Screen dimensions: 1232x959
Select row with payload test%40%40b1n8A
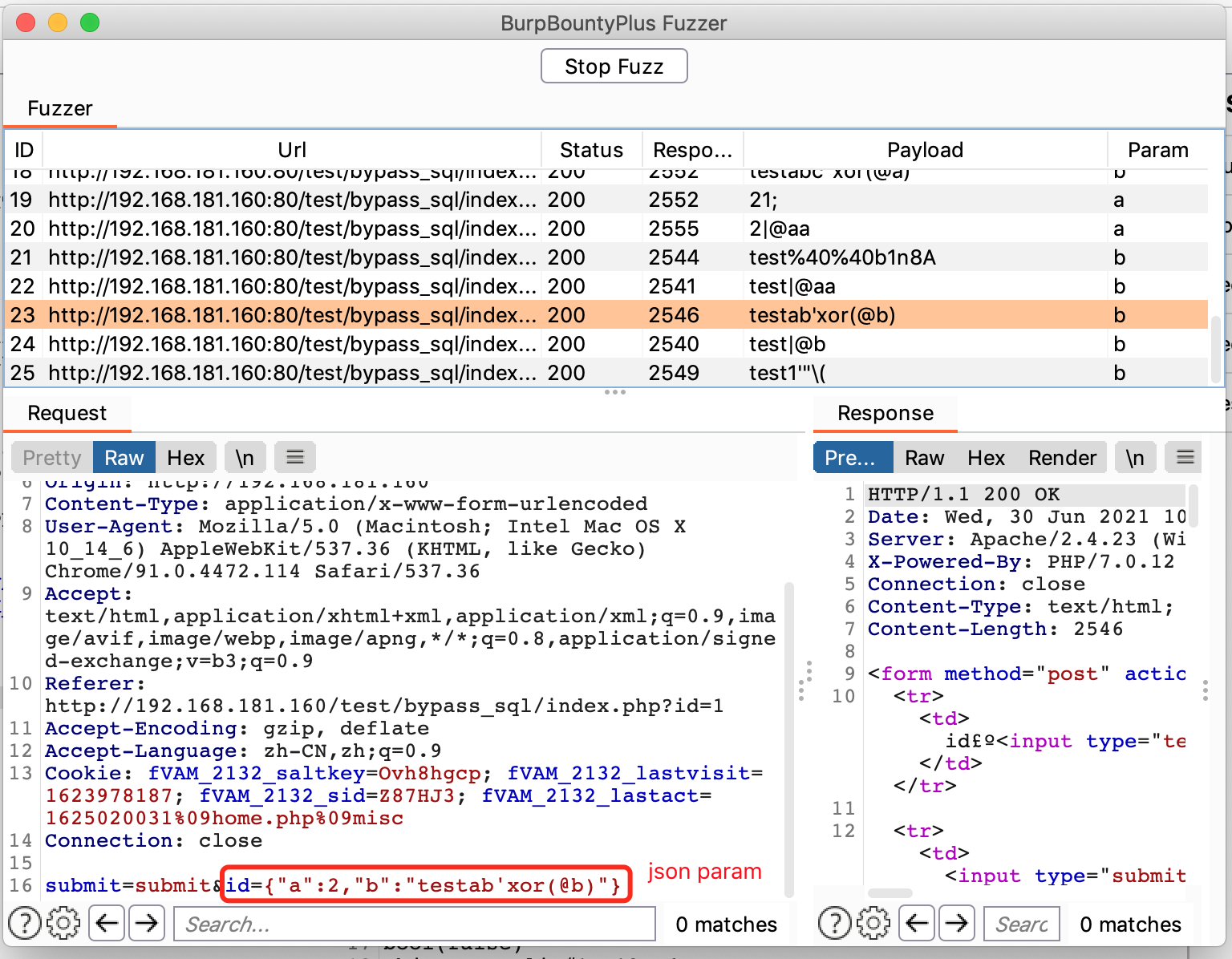coord(606,257)
